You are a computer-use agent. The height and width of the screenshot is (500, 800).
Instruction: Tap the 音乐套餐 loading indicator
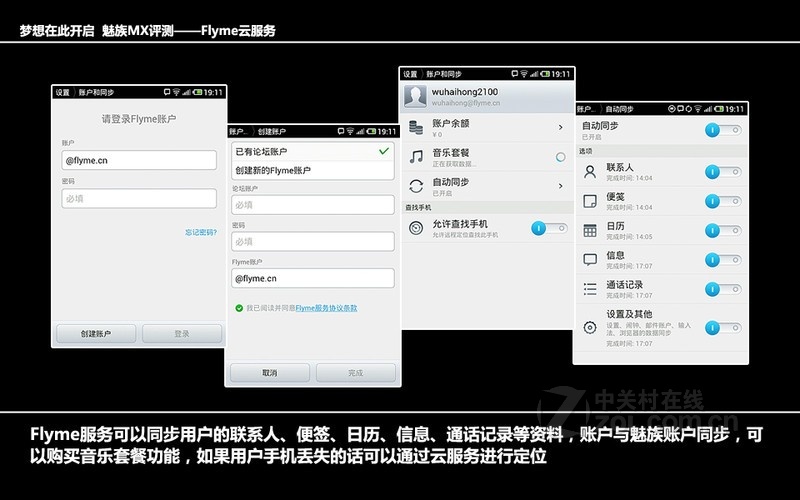(x=560, y=157)
